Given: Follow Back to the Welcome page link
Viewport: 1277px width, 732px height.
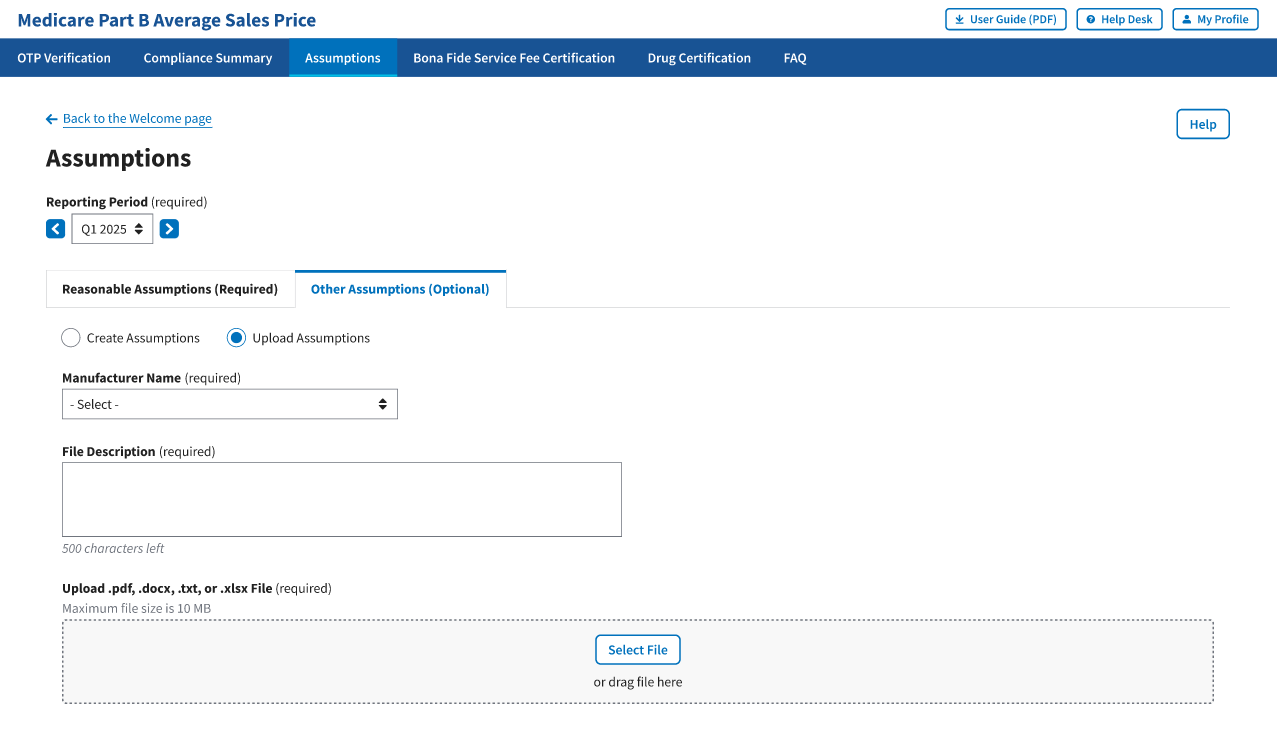Looking at the screenshot, I should [137, 118].
